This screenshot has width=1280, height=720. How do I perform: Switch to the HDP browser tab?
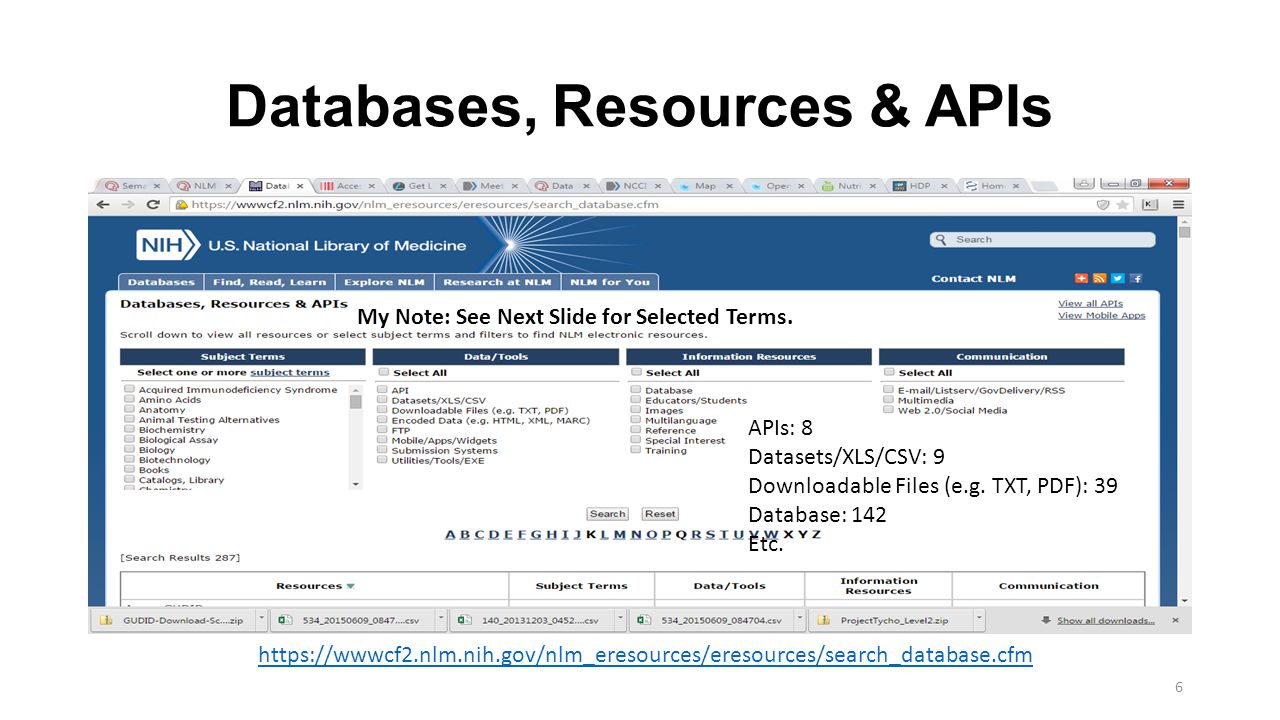coord(920,186)
